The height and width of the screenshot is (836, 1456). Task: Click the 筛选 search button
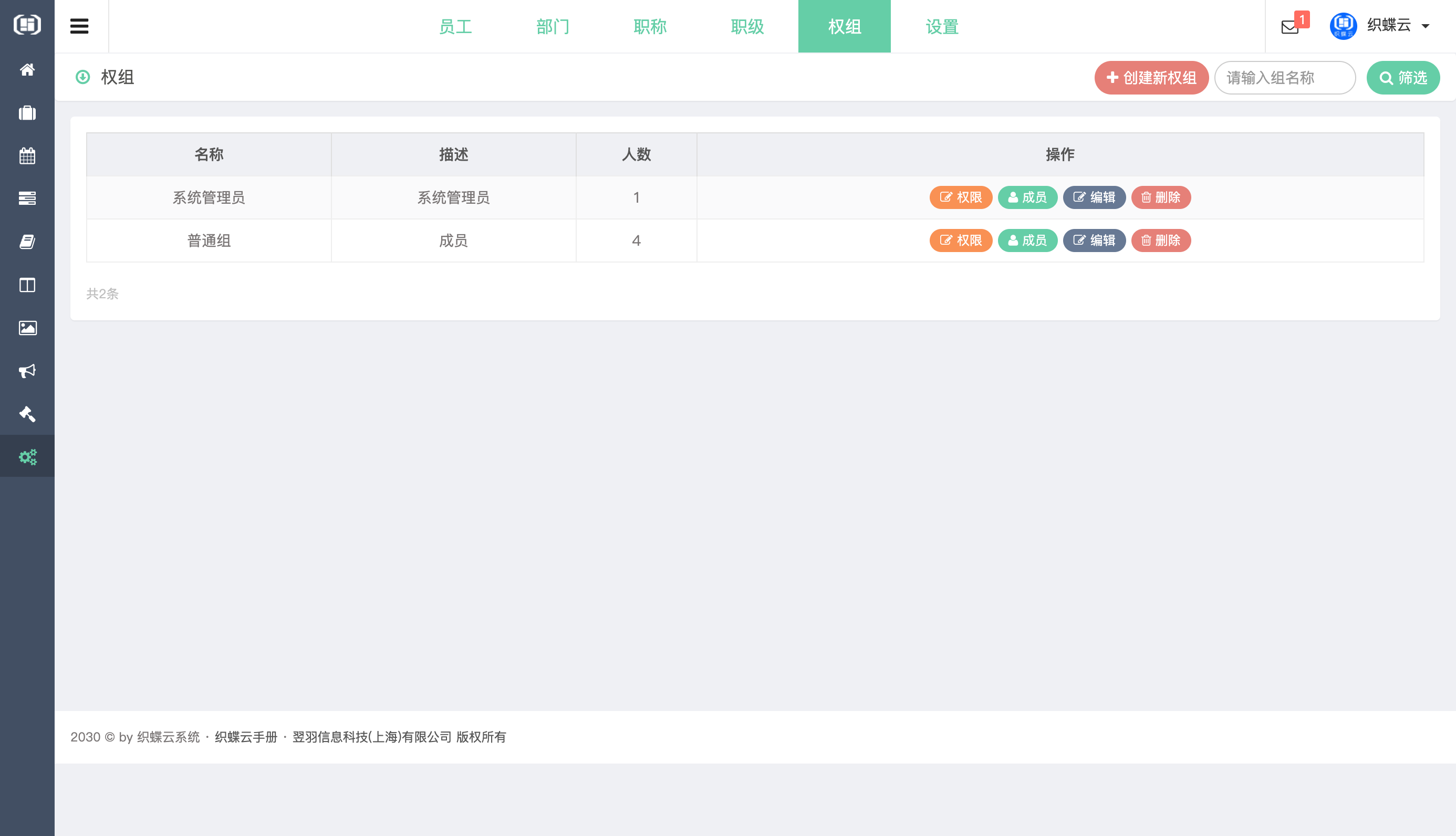1402,78
